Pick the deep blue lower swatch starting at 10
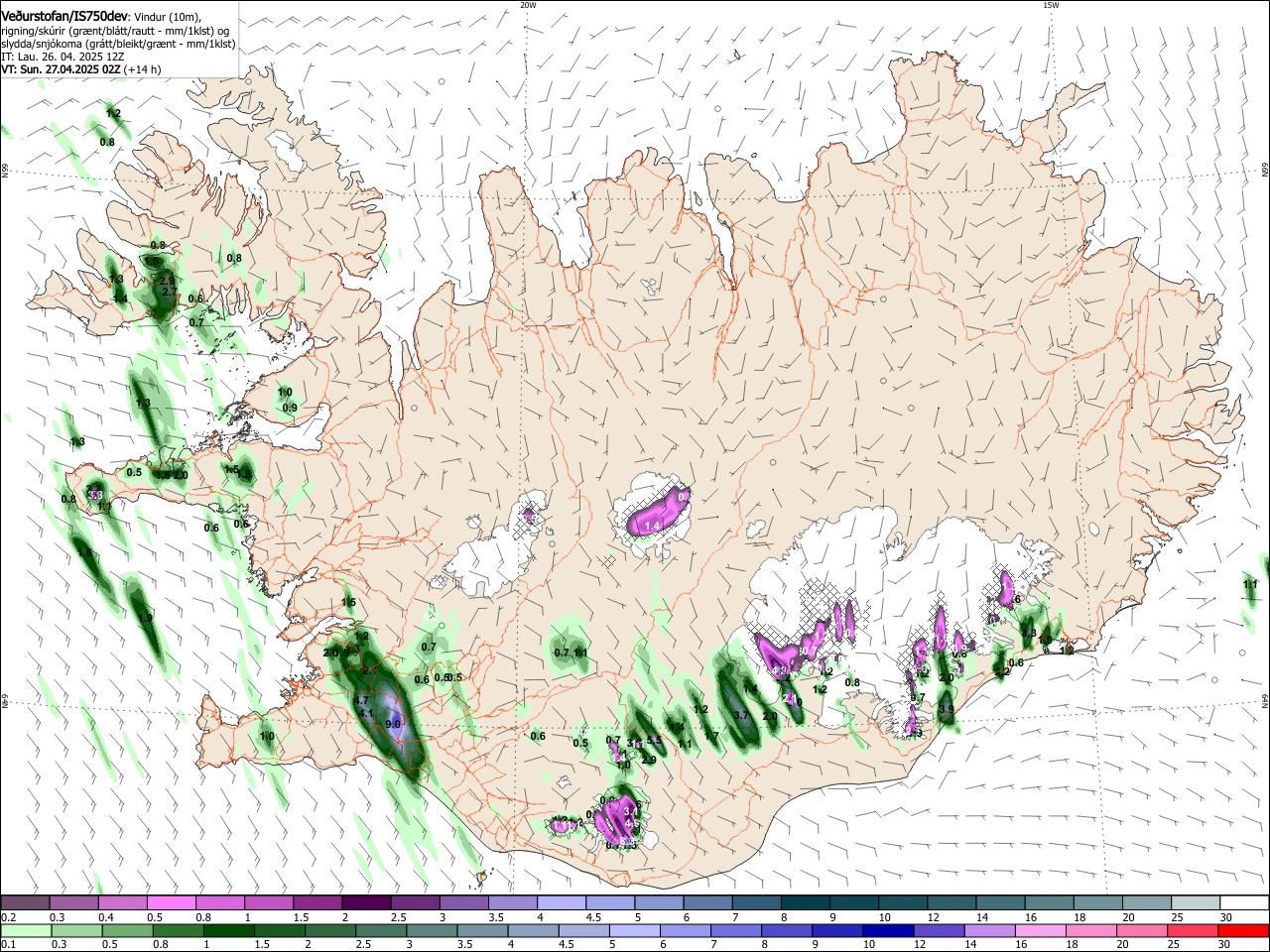 888,930
